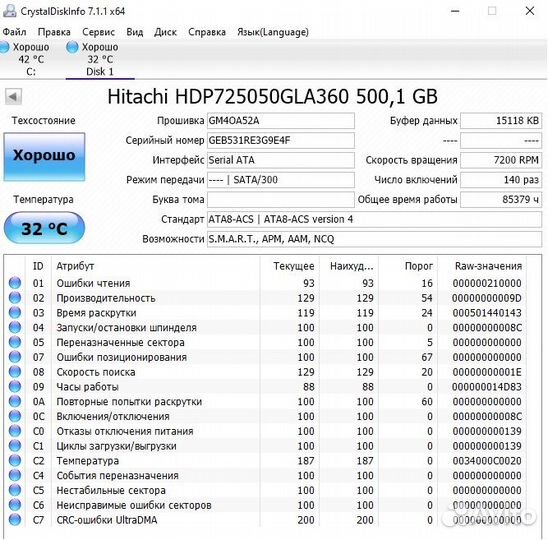Open the Правка menu
The image size is (548, 540).
point(54,32)
